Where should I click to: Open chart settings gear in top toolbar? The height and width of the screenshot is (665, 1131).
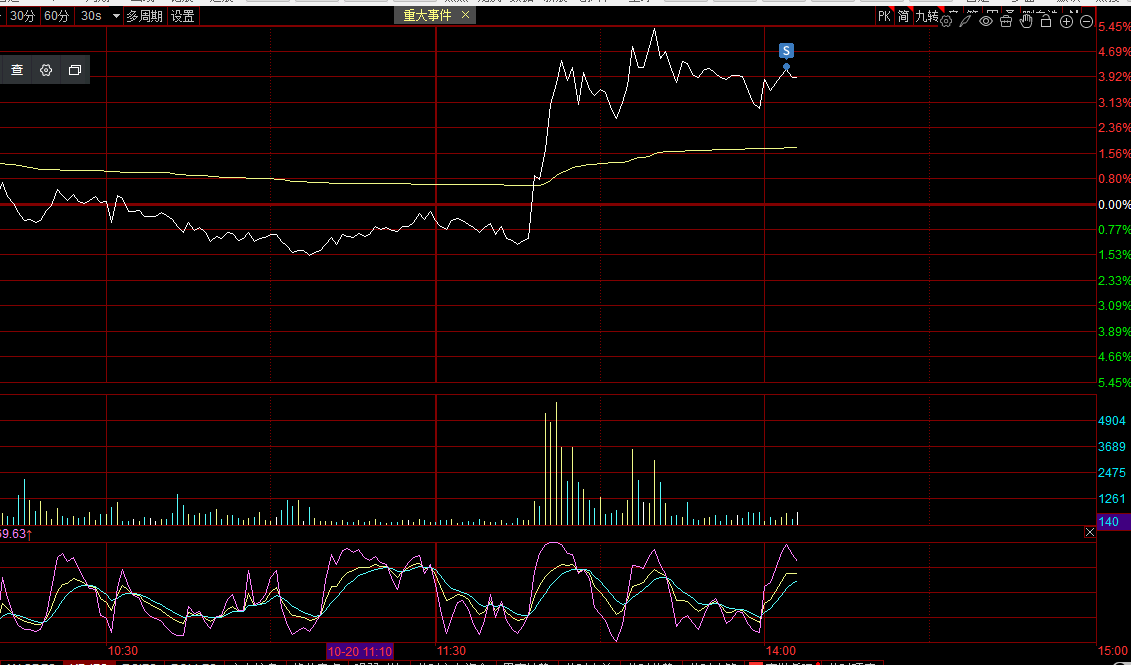[x=946, y=22]
